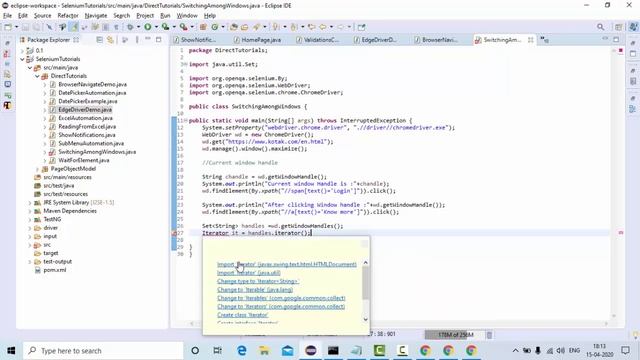This screenshot has width=640, height=360.
Task: Click Change to 'Iterables' google collect fix
Action: tap(281, 298)
